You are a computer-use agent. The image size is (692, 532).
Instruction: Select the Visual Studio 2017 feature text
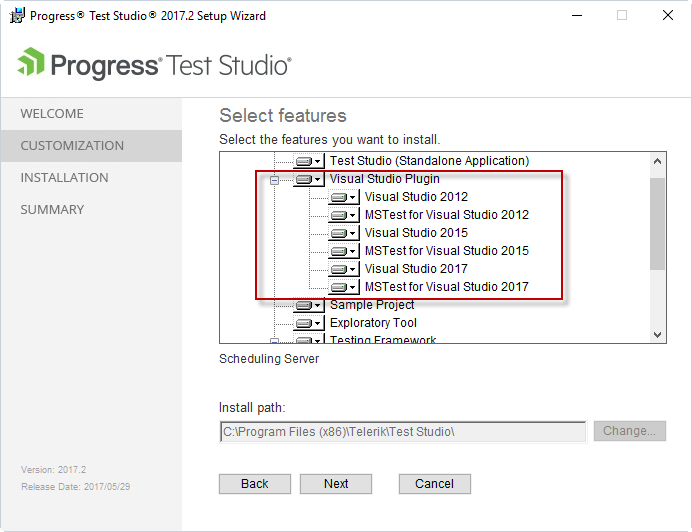pyautogui.click(x=416, y=269)
